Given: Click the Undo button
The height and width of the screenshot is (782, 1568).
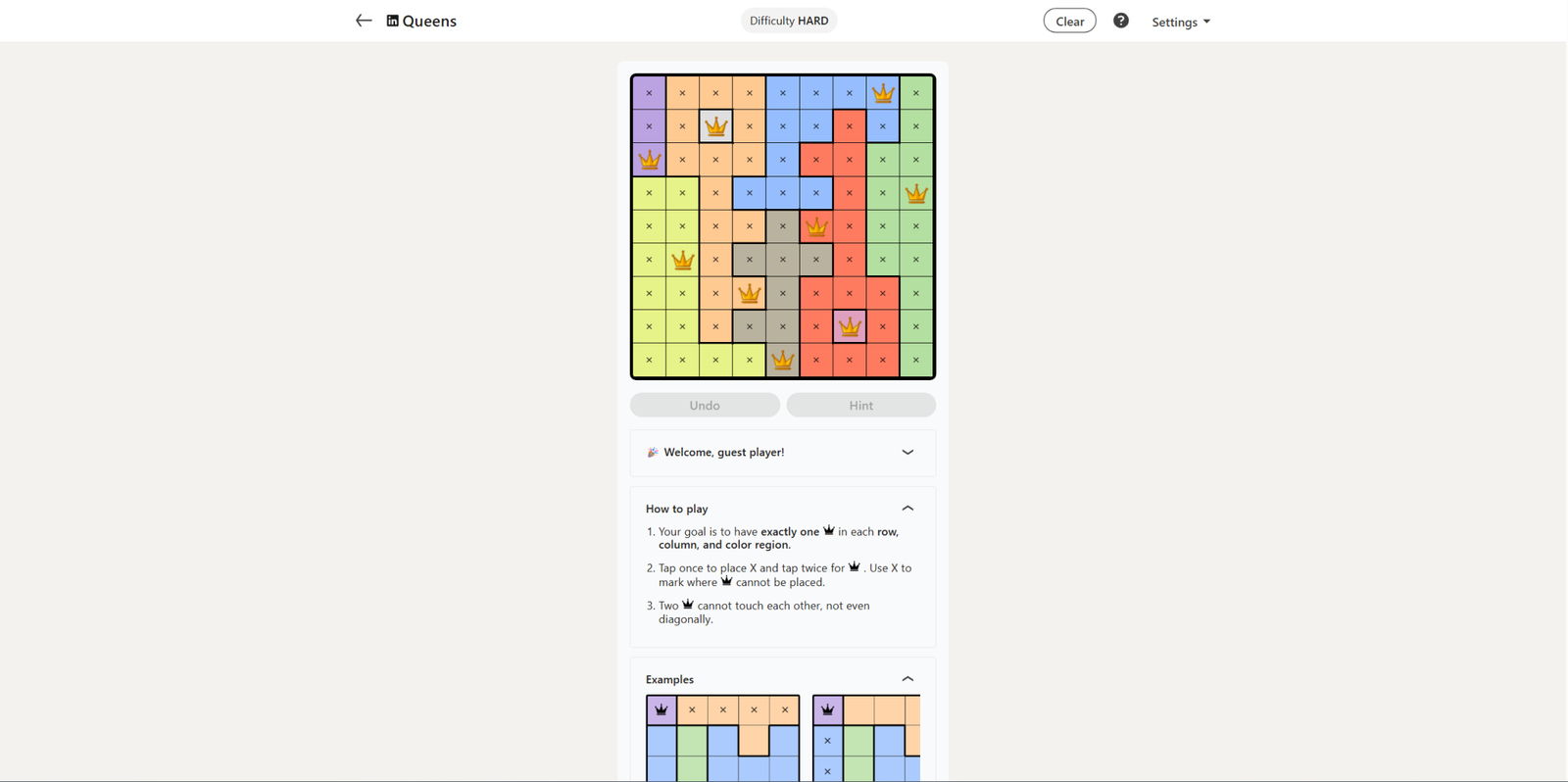Looking at the screenshot, I should 705,405.
